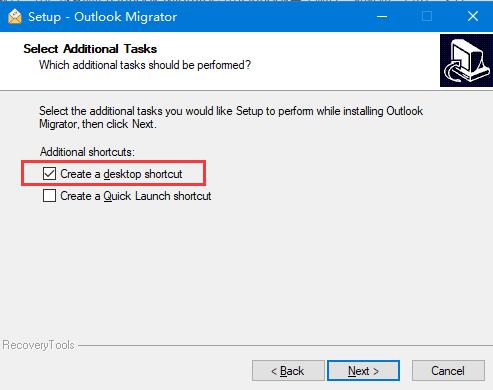Viewport: 493px width, 390px height.
Task: Check the desktop shortcut checkbox box
Action: click(49, 174)
